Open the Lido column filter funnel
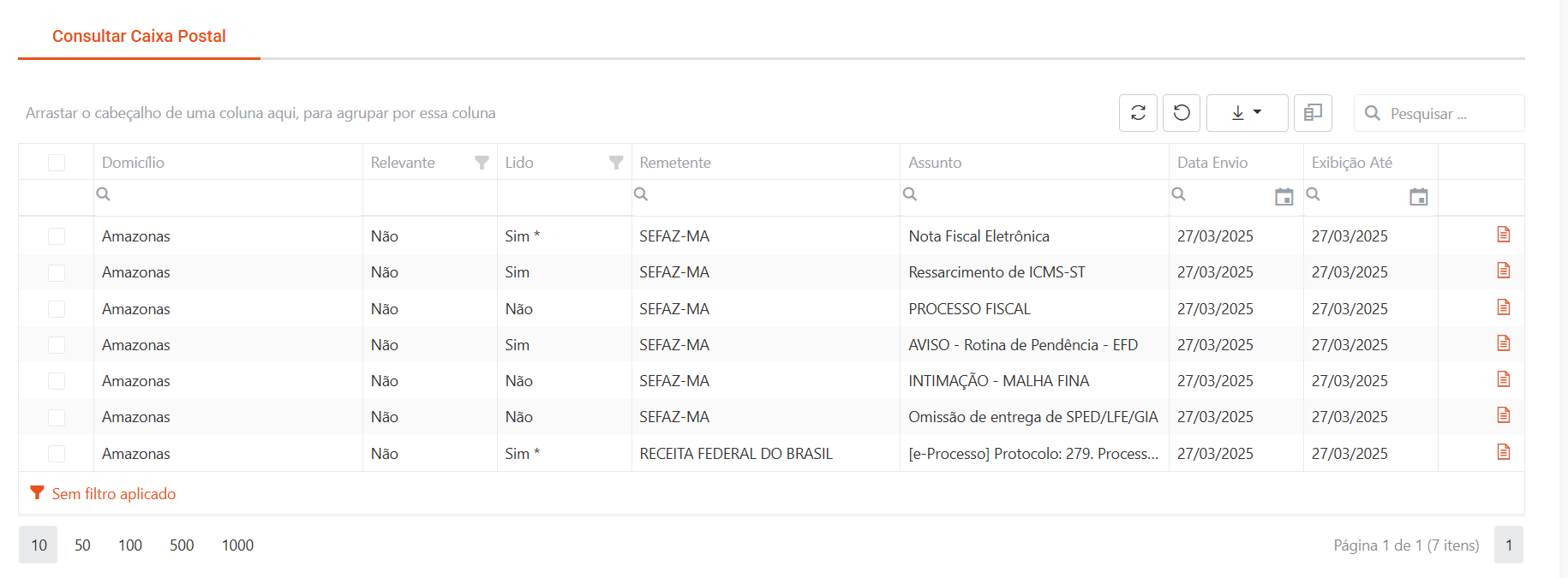The image size is (1568, 578). (616, 163)
